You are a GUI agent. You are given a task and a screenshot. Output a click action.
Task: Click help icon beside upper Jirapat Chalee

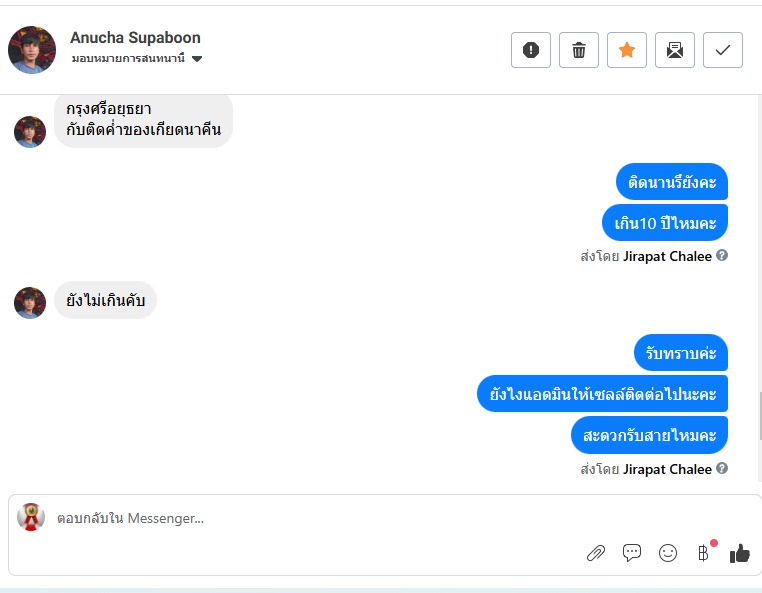pyautogui.click(x=722, y=255)
